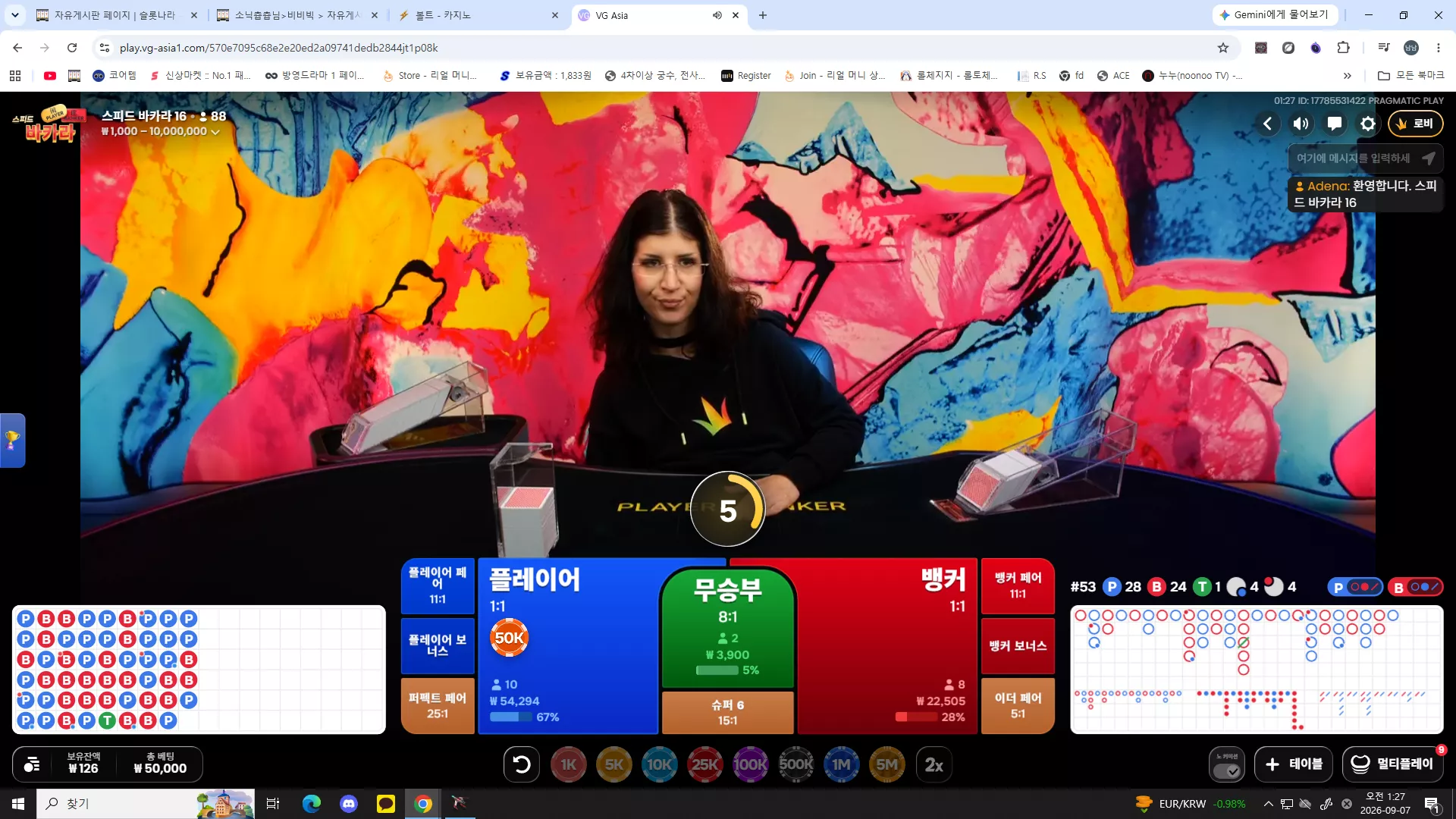
Task: Toggle the no-commission switch
Action: [1226, 764]
